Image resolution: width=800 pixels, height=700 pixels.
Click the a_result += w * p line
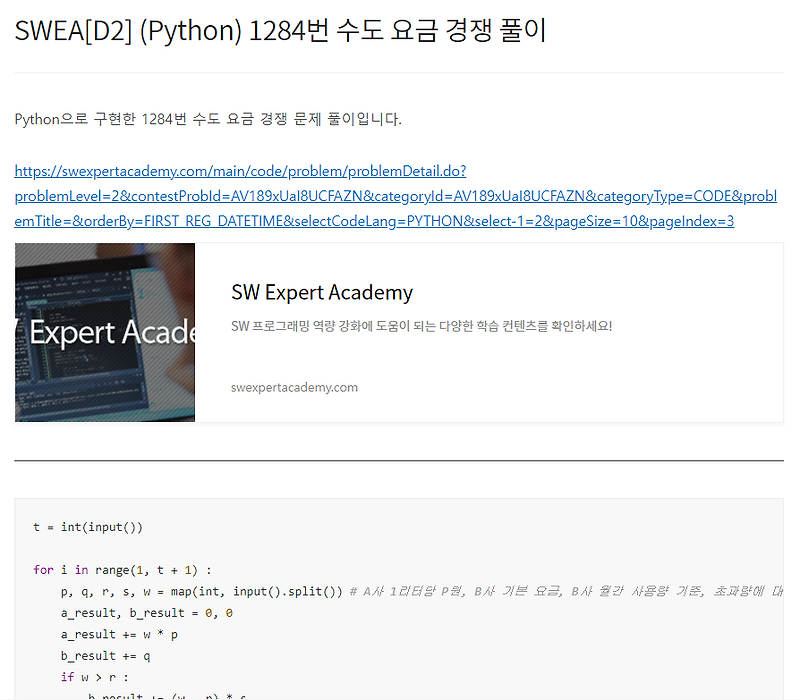point(120,633)
